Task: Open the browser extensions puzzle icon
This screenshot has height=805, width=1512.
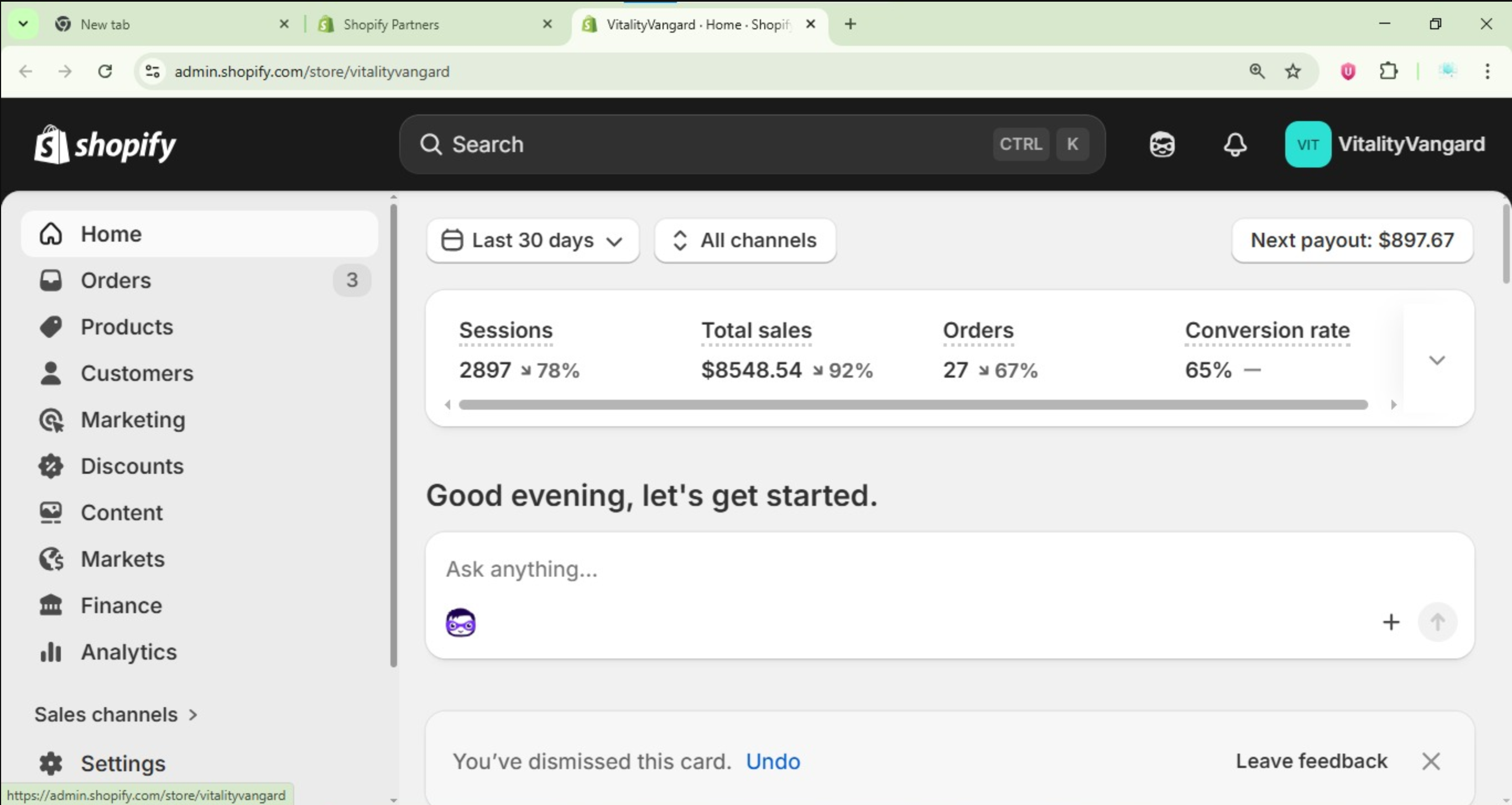Action: pyautogui.click(x=1388, y=71)
